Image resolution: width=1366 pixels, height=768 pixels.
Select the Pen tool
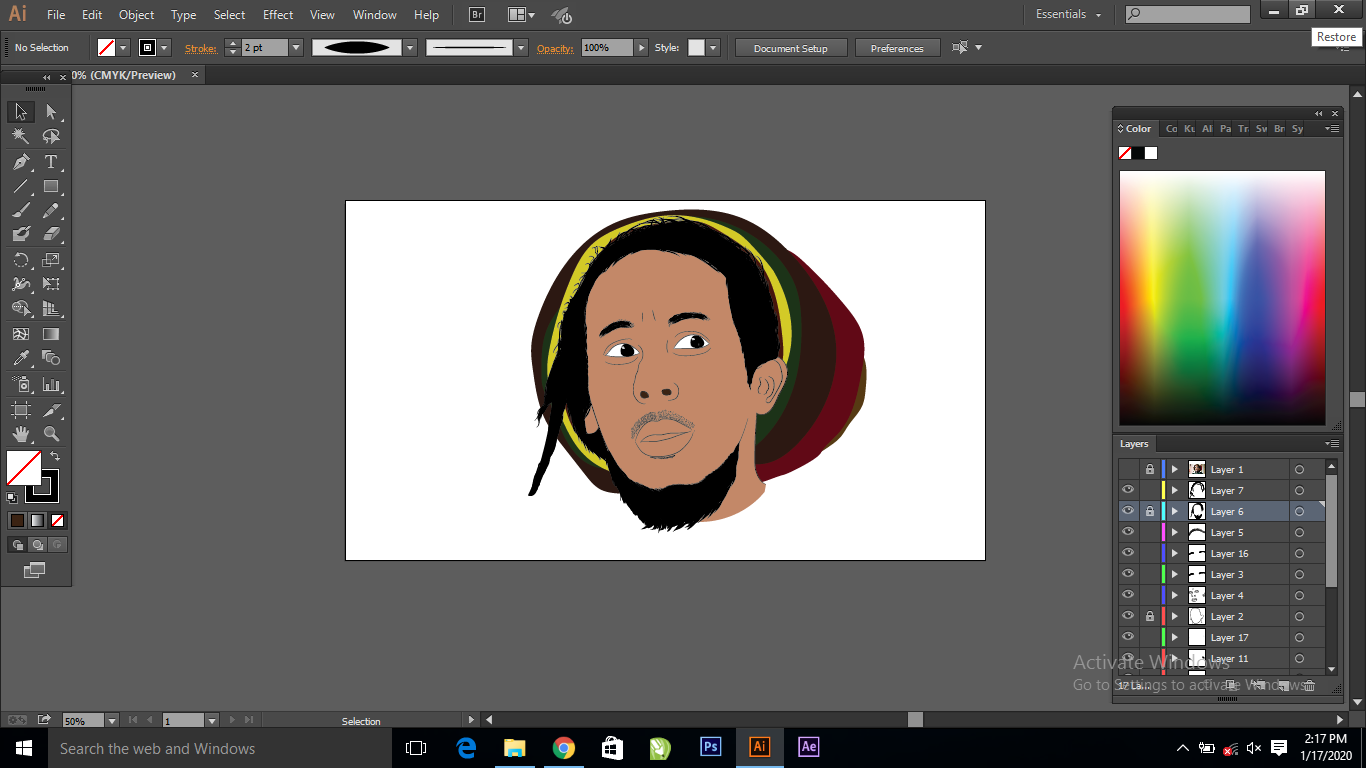click(x=21, y=162)
